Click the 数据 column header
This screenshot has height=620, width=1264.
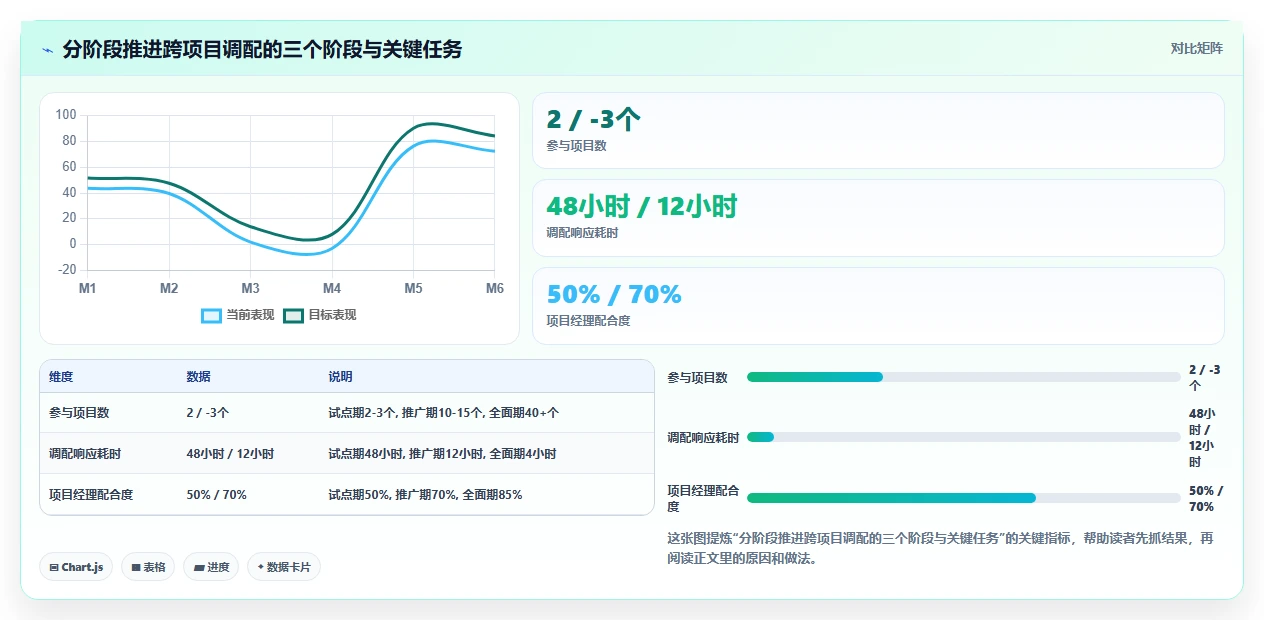click(198, 377)
